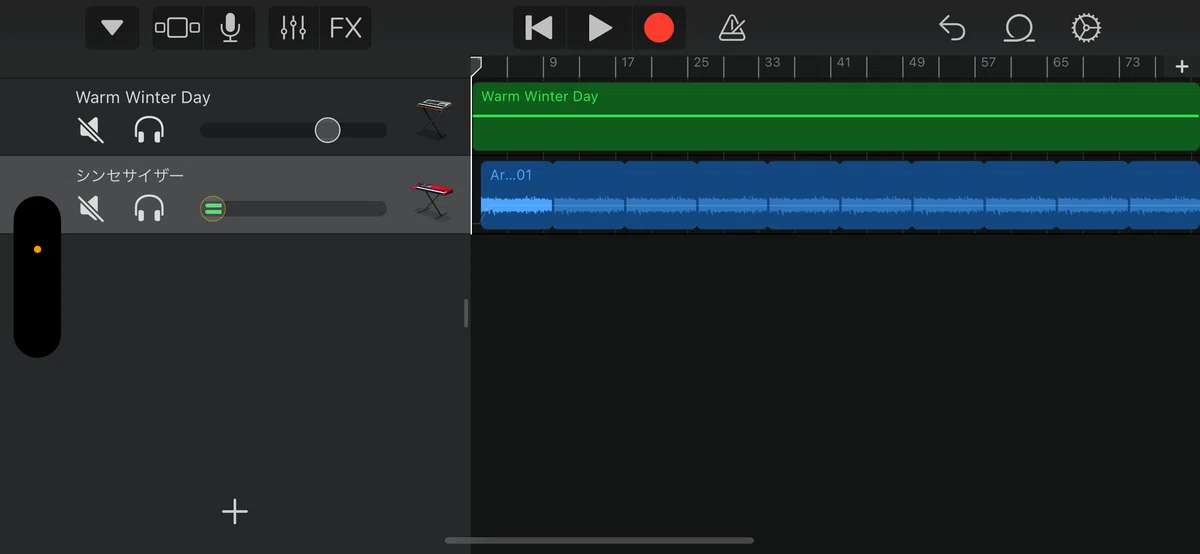Image resolution: width=1200 pixels, height=554 pixels.
Task: Move playhead to bar 49 on ruler
Action: pos(916,62)
